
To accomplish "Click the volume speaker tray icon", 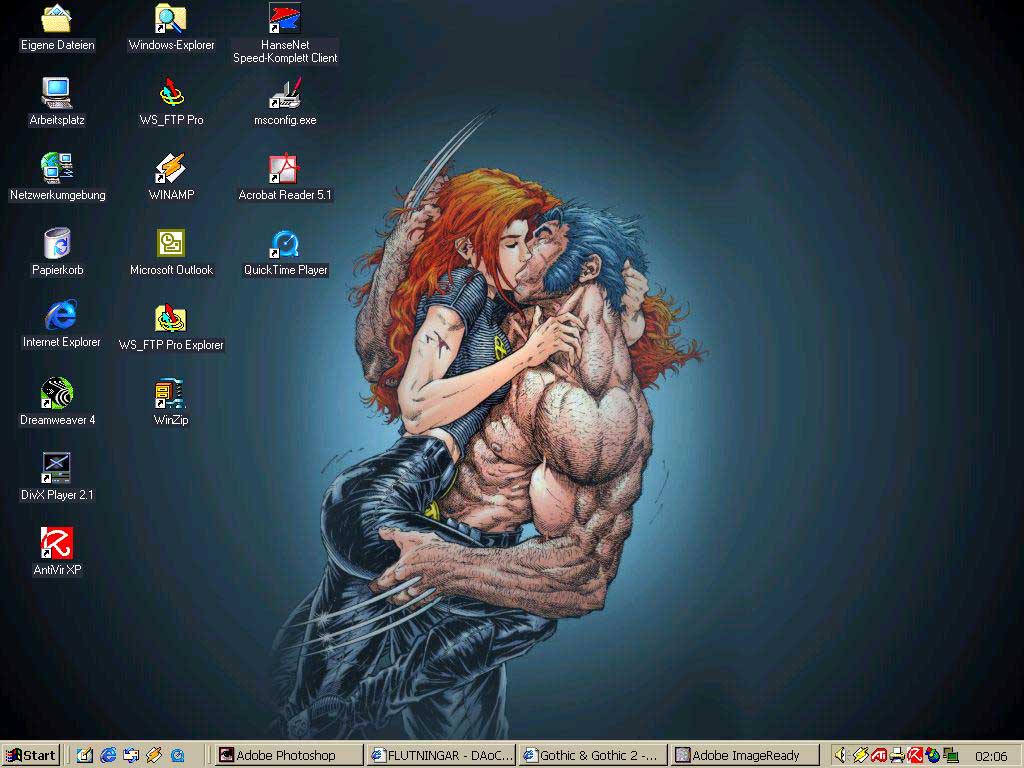I will 841,755.
